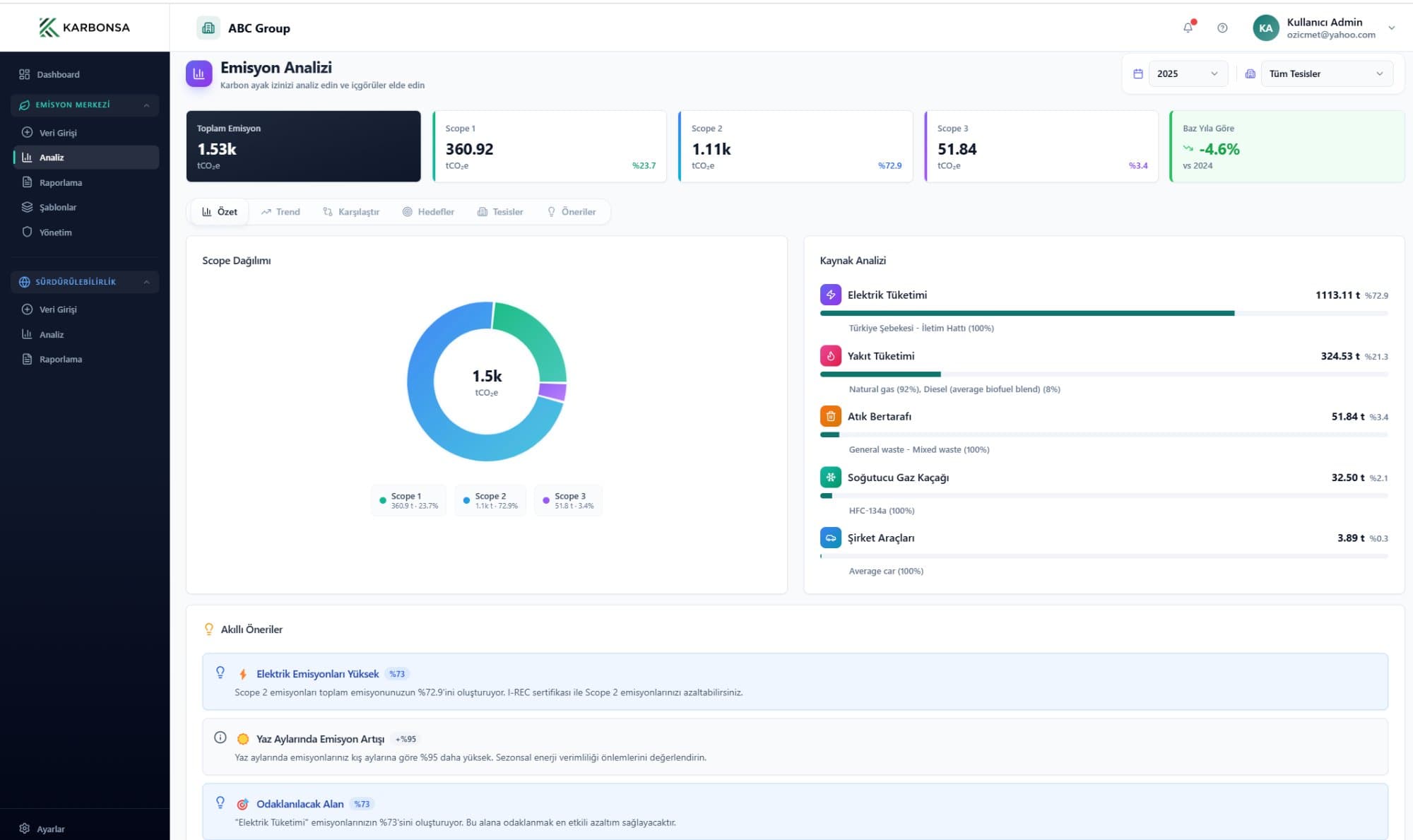Screen dimensions: 1413x840
Task: Toggle Scope 1 legend item in chart
Action: tap(408, 500)
